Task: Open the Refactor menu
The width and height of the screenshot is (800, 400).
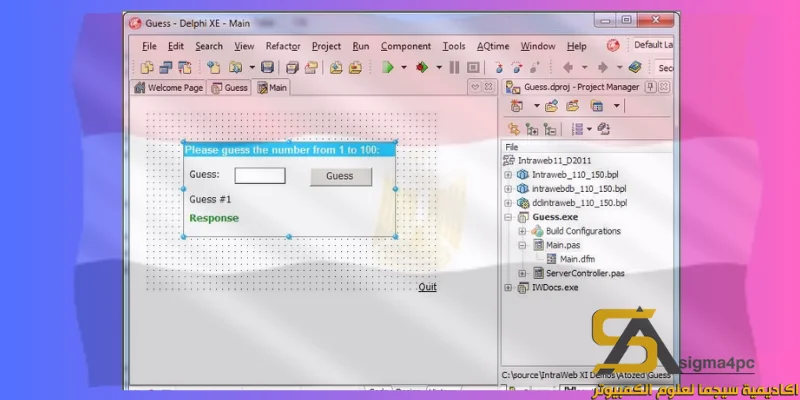Action: [283, 46]
